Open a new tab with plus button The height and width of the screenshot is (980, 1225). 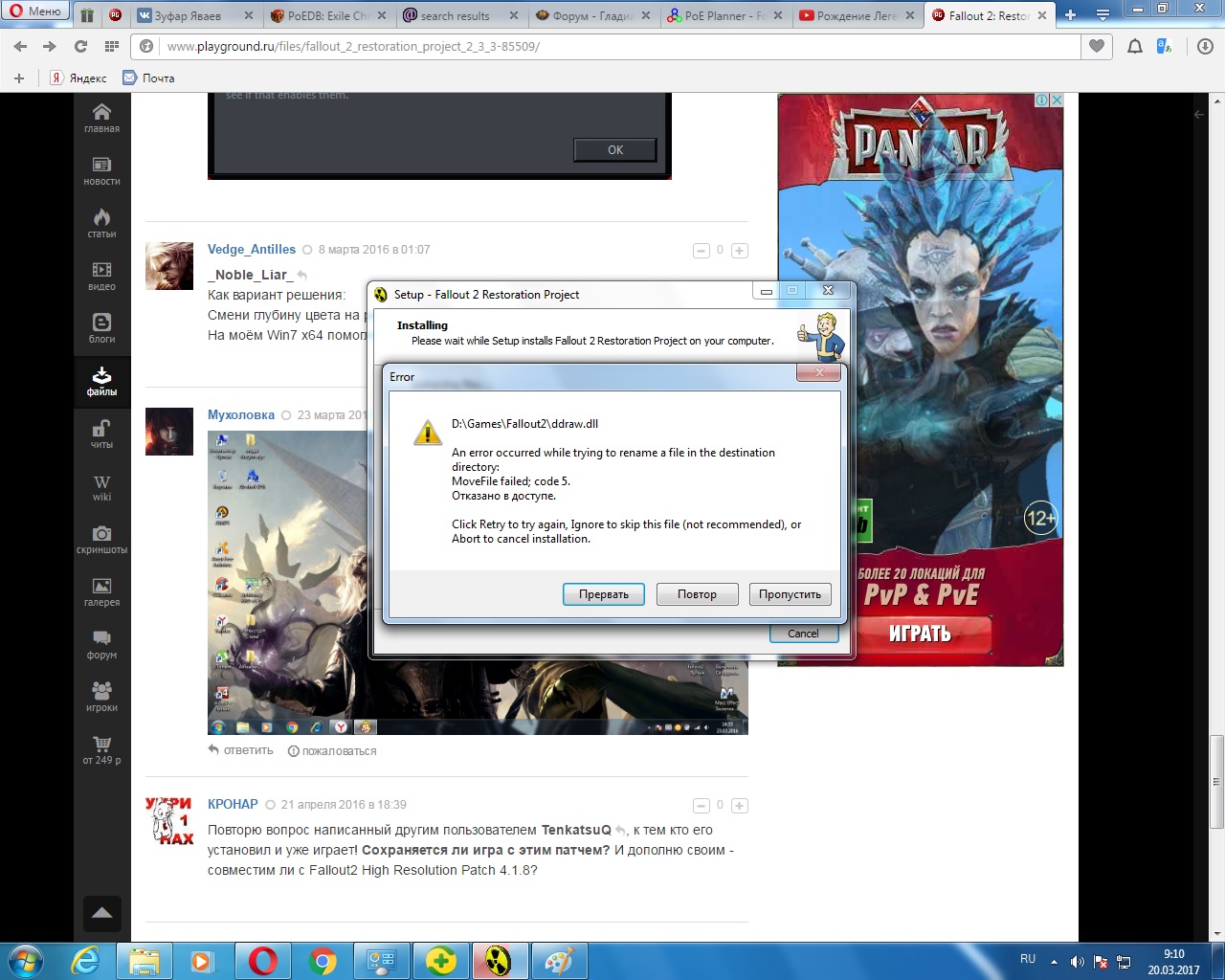coord(1070,14)
